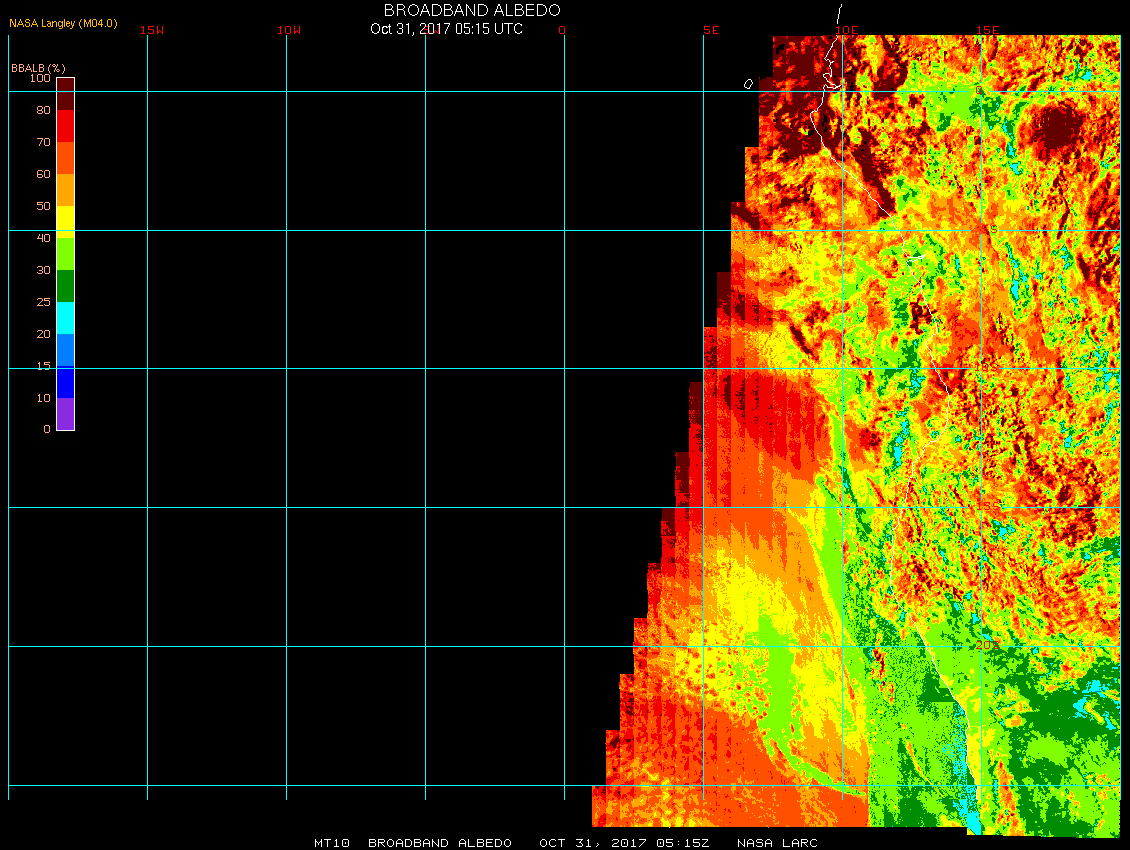Screen dimensions: 1130x850
Task: Select the yellow 40–50% legend band
Action: click(65, 222)
